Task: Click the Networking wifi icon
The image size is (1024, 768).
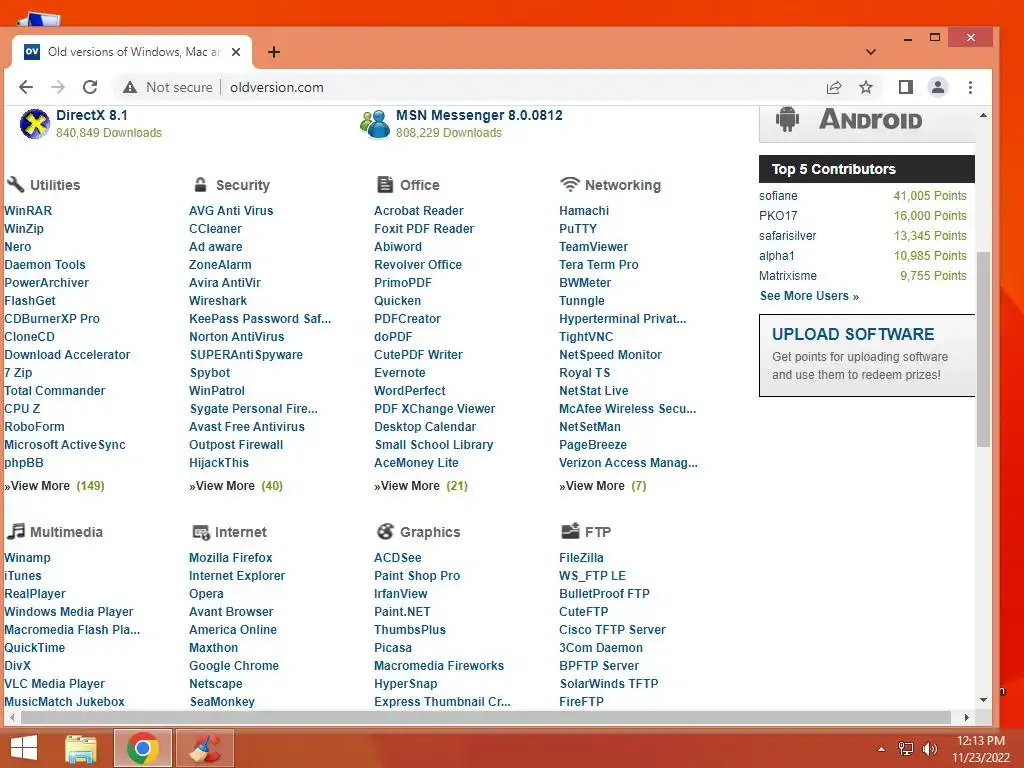Action: pyautogui.click(x=569, y=184)
